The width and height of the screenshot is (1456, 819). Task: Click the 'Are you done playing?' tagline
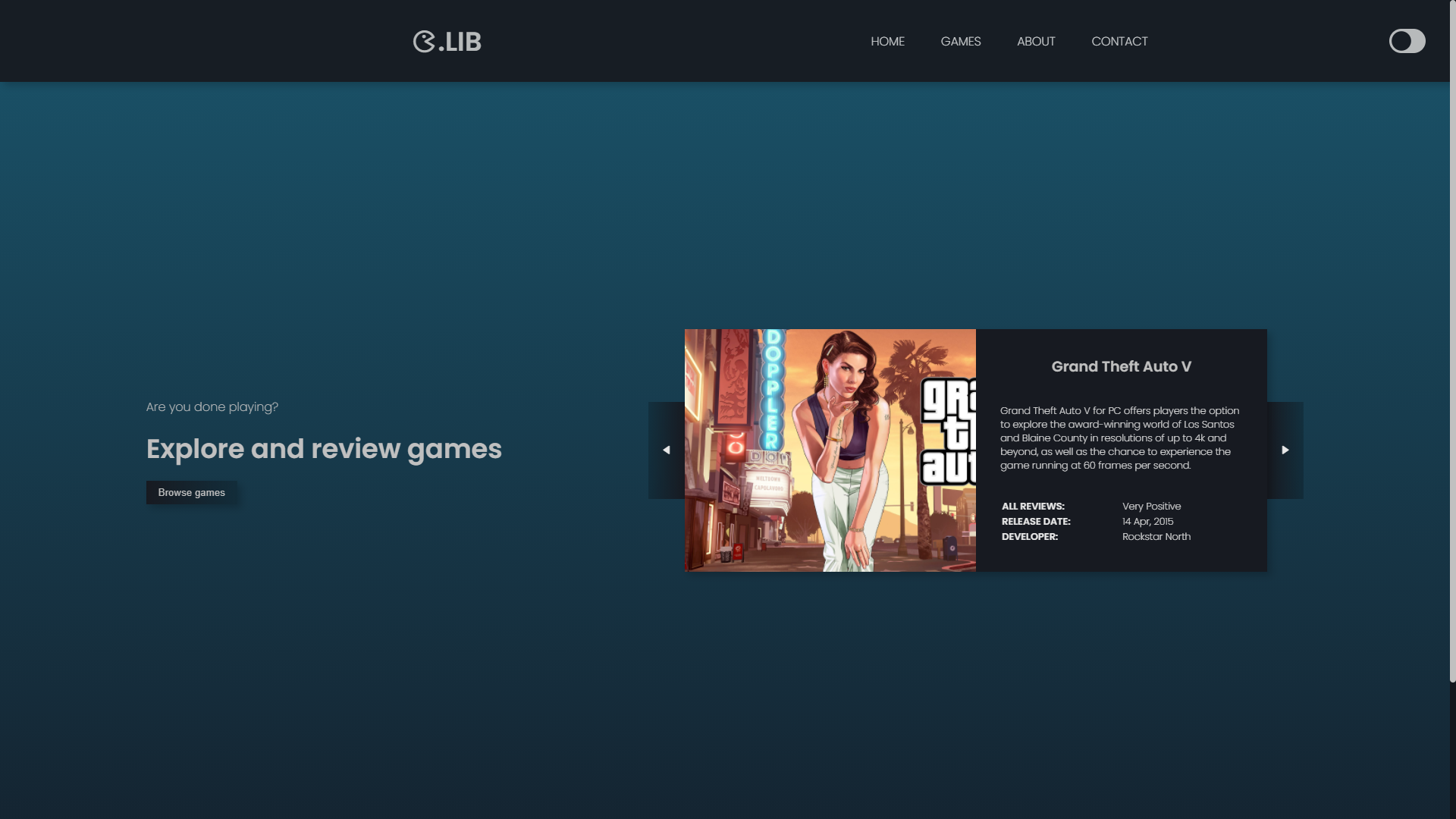(x=212, y=407)
